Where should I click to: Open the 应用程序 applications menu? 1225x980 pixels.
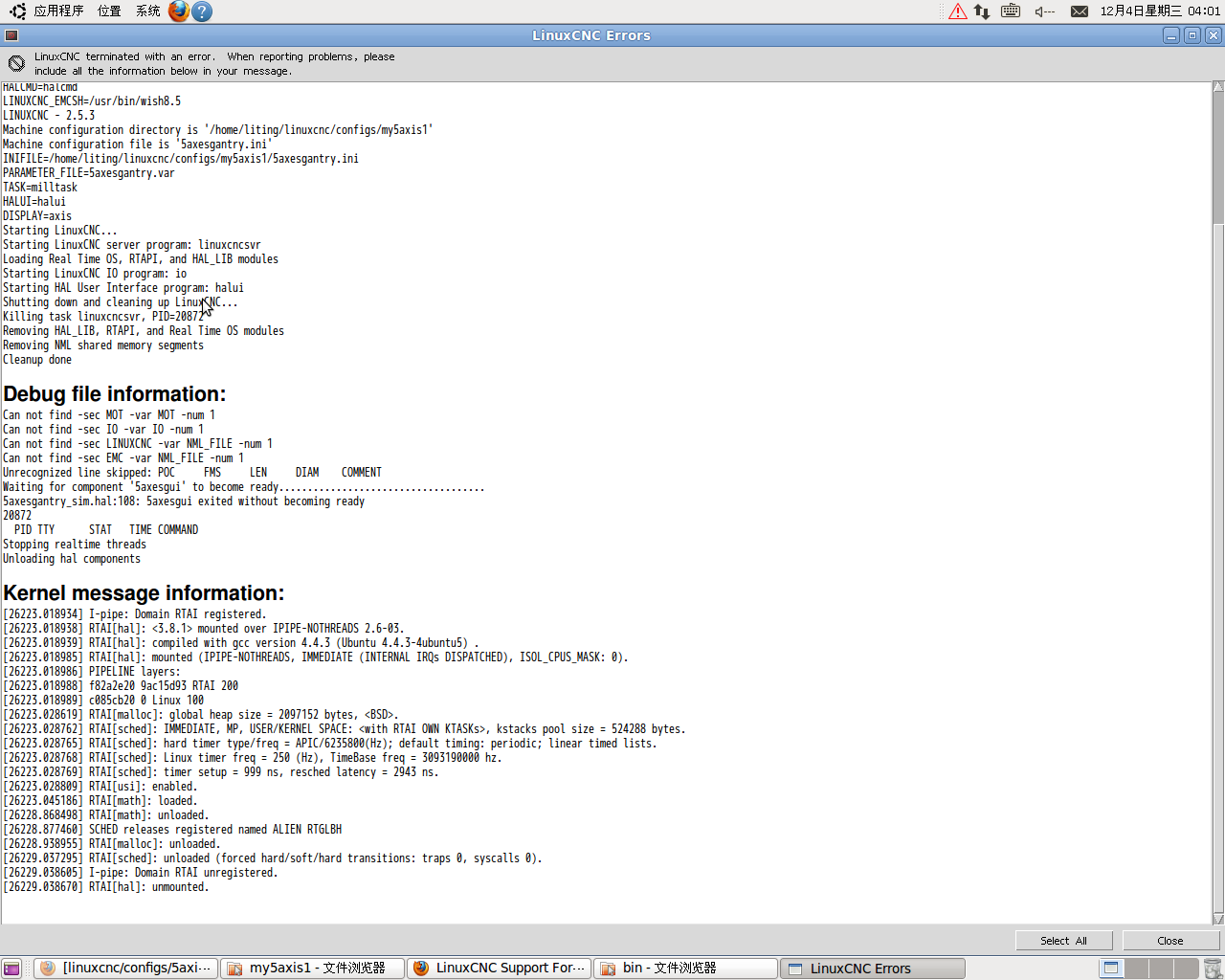(58, 11)
